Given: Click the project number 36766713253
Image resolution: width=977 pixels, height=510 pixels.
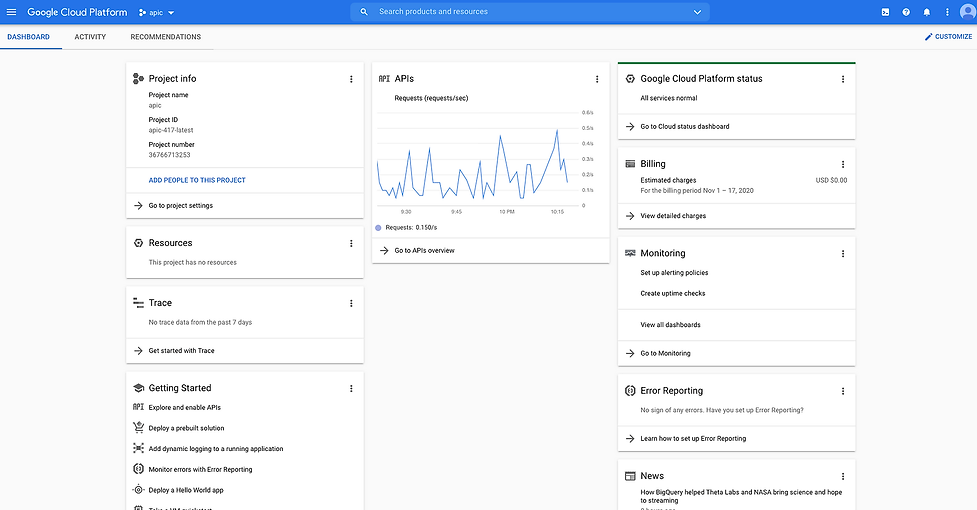Looking at the screenshot, I should pyautogui.click(x=169, y=155).
